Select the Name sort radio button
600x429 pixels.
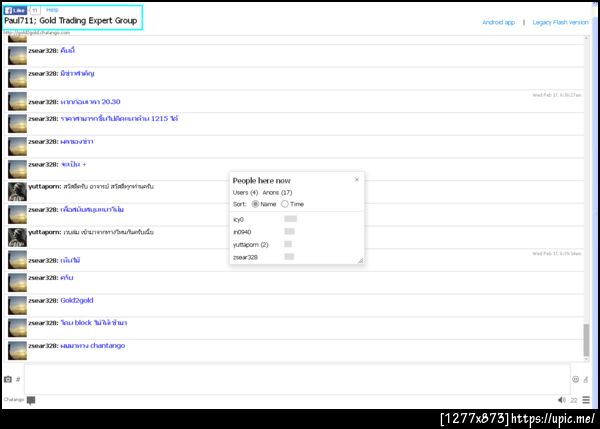pos(255,204)
